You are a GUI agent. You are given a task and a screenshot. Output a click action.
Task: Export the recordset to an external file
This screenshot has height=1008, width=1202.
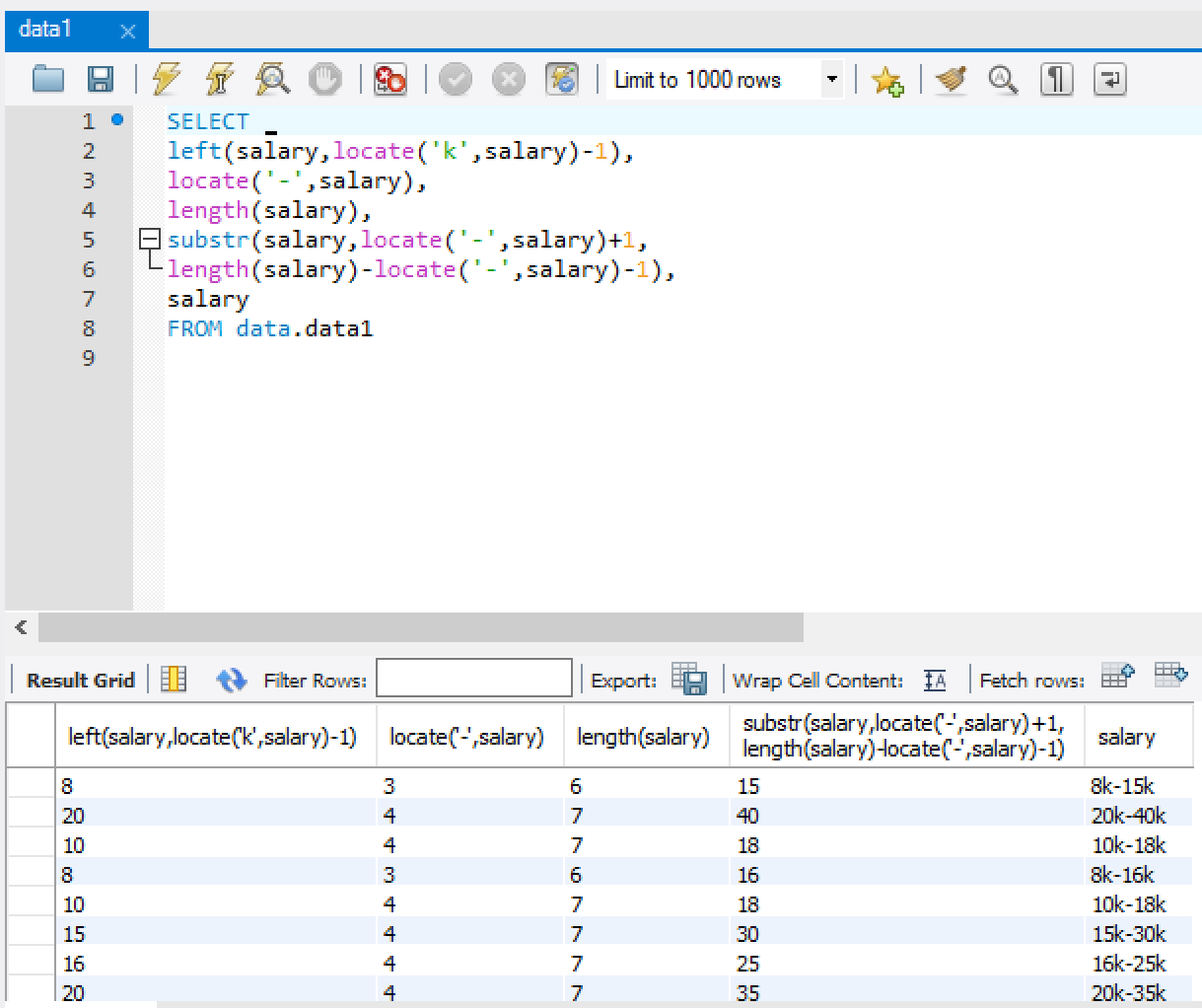[689, 680]
